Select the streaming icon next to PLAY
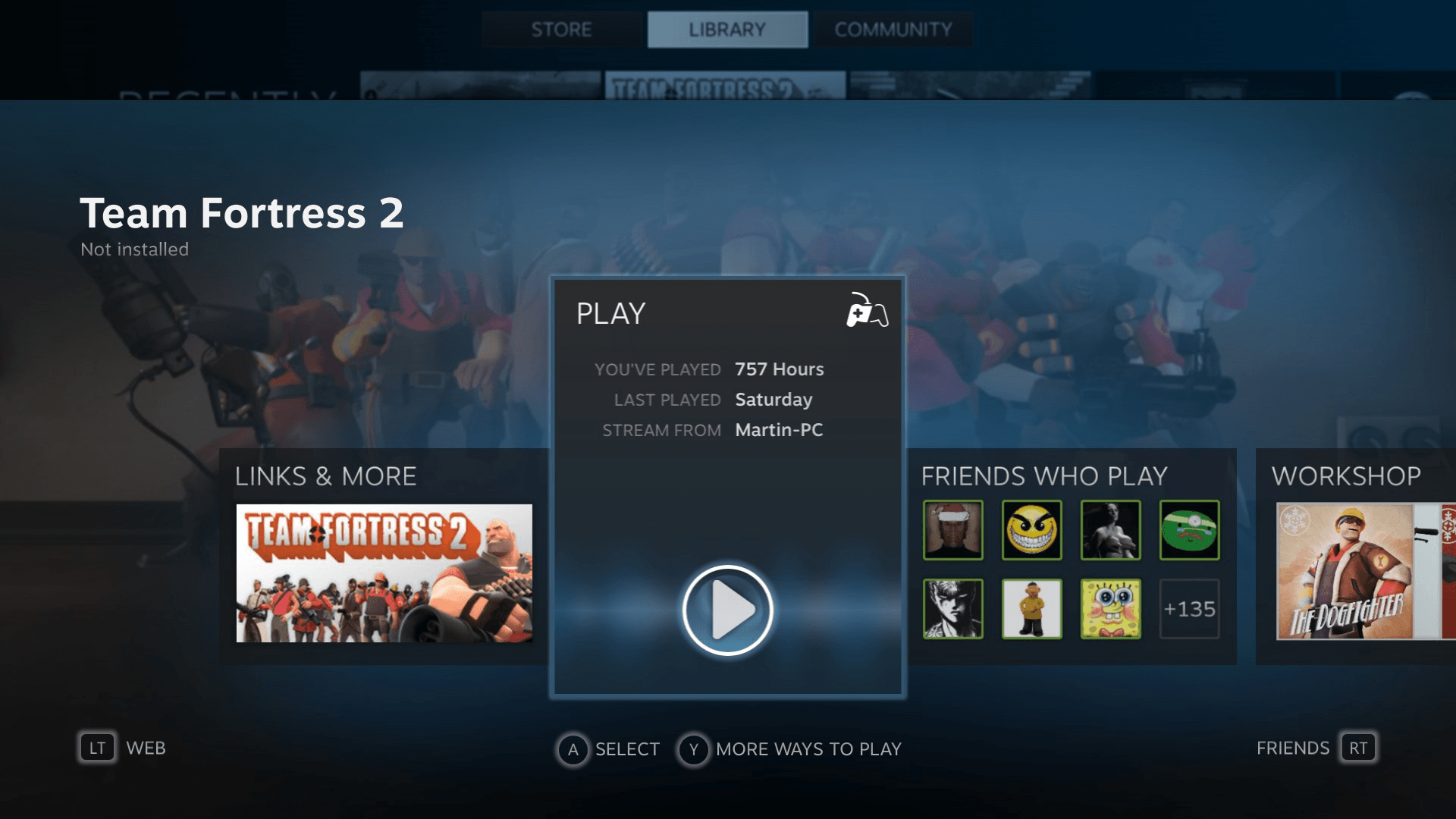This screenshot has width=1456, height=819. point(867,311)
